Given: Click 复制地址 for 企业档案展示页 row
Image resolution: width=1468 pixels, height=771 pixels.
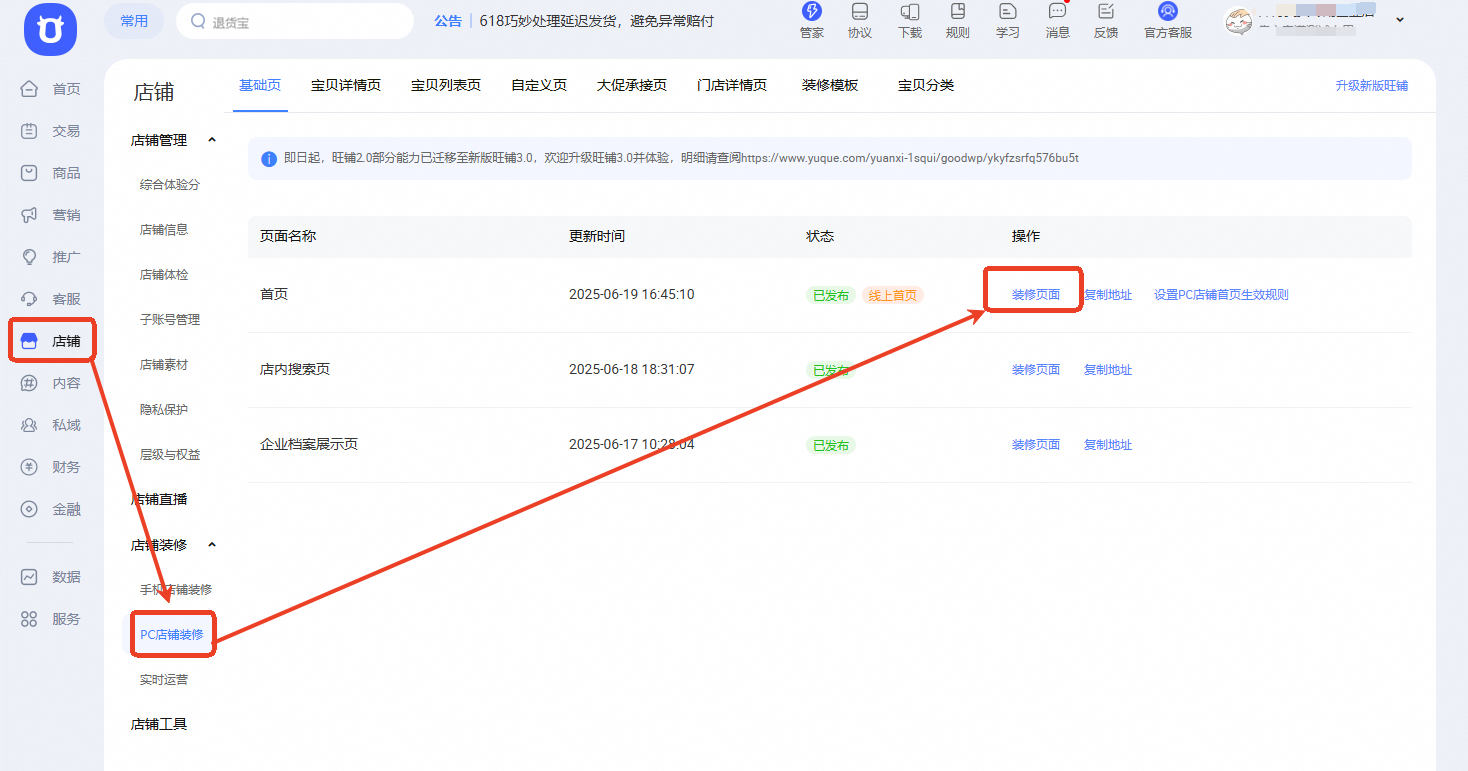Looking at the screenshot, I should click(x=1108, y=445).
